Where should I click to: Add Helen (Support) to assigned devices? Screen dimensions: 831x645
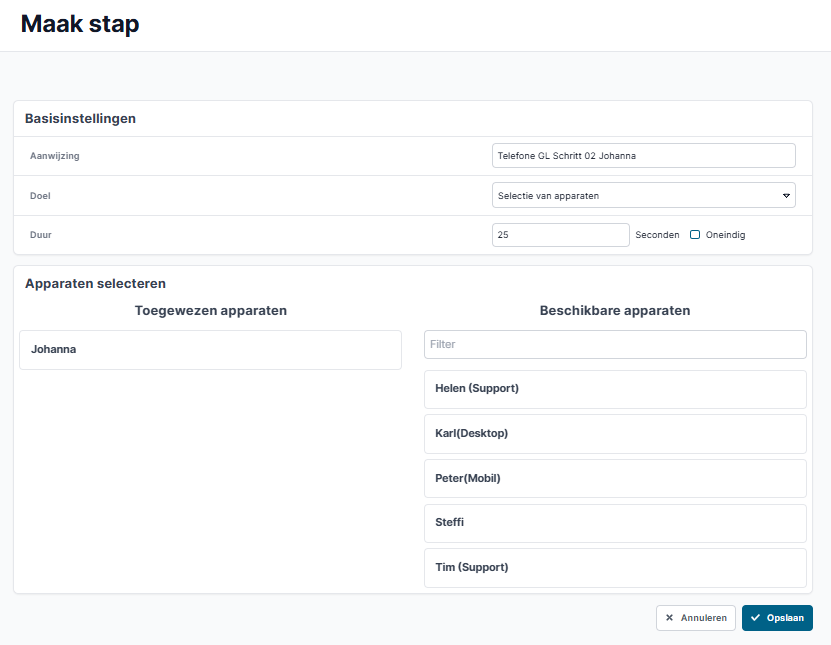coord(615,389)
